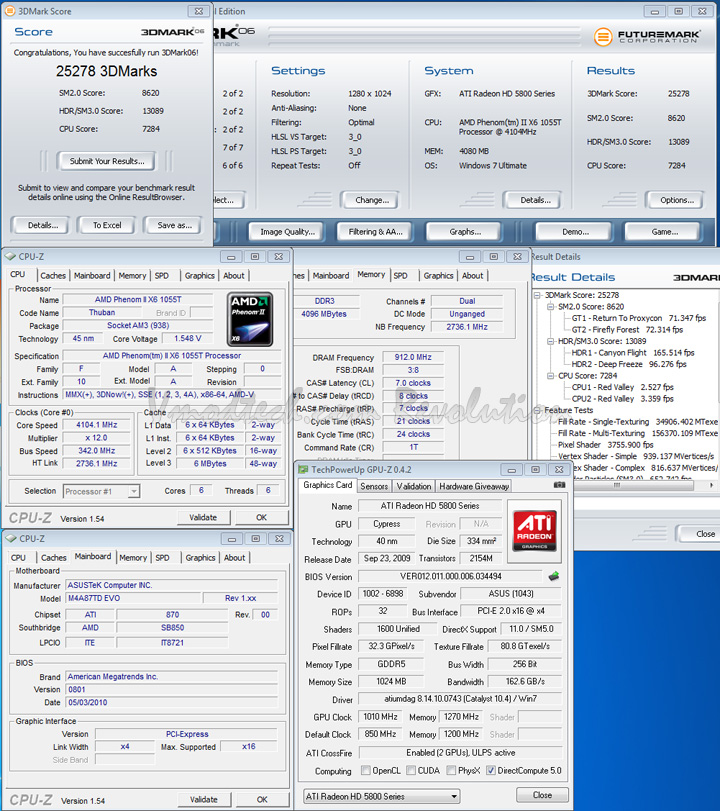Uncheck the DirectCompute 5.0 checkbox

pos(491,770)
